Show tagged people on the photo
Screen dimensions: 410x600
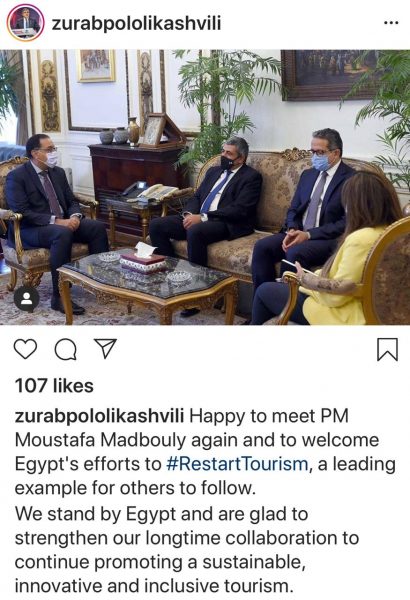click(x=26, y=298)
